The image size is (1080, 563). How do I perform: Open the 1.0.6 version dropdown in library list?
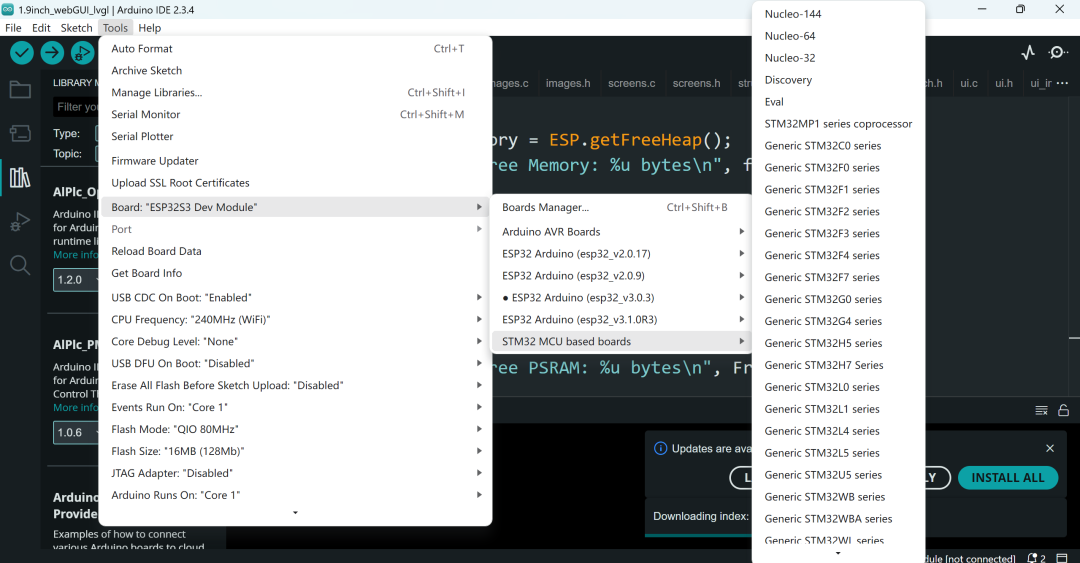(76, 433)
